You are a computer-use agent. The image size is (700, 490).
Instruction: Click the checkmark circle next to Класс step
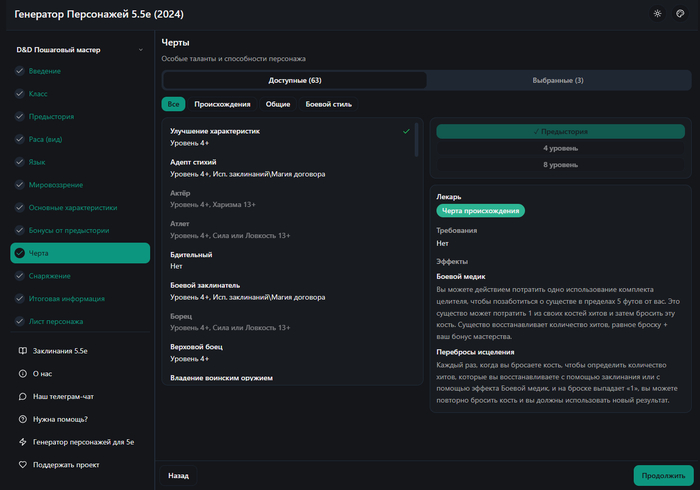(20, 94)
